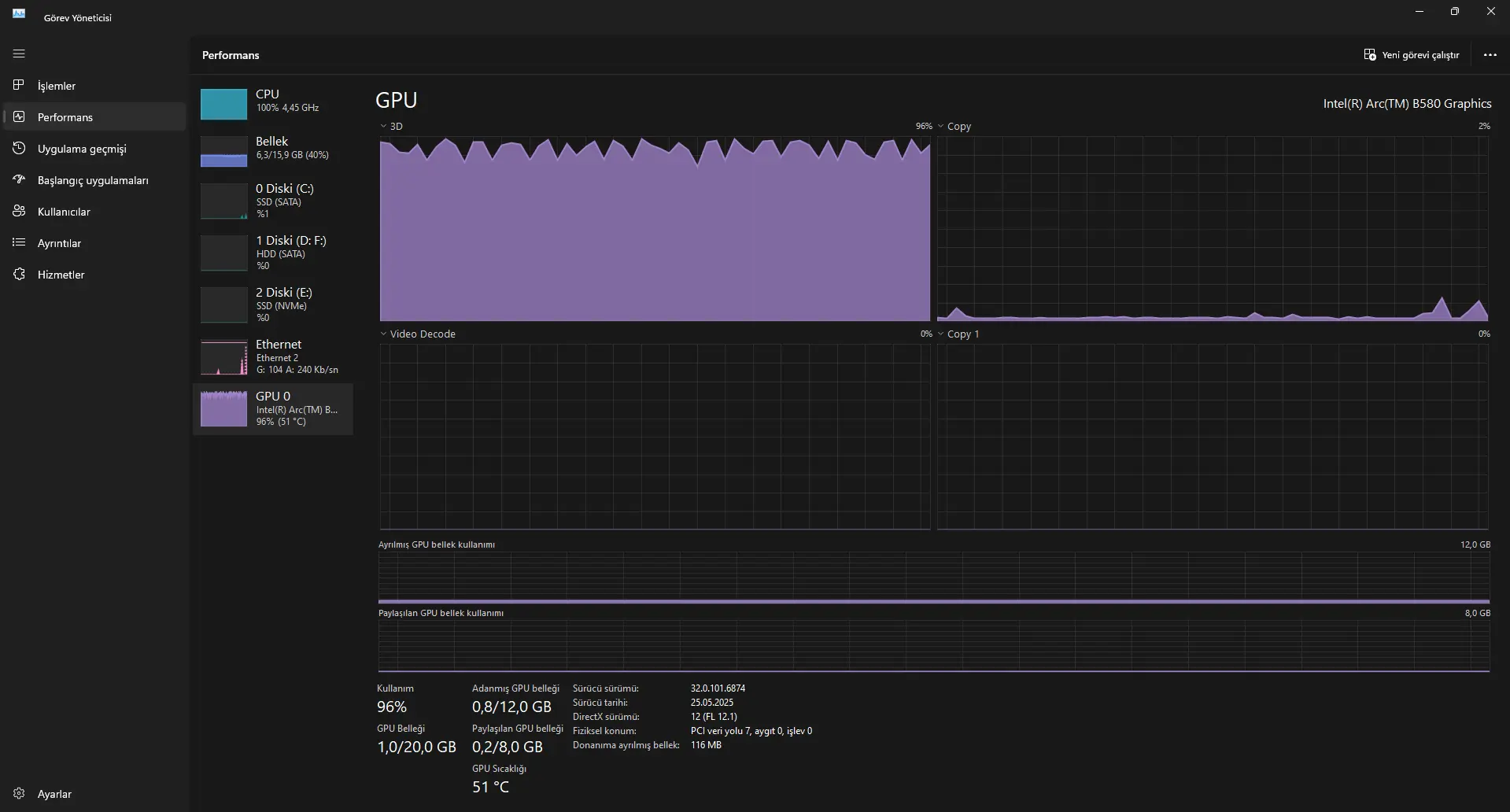The image size is (1510, 812).
Task: Open the Ayrıntılar page
Action: click(94, 242)
